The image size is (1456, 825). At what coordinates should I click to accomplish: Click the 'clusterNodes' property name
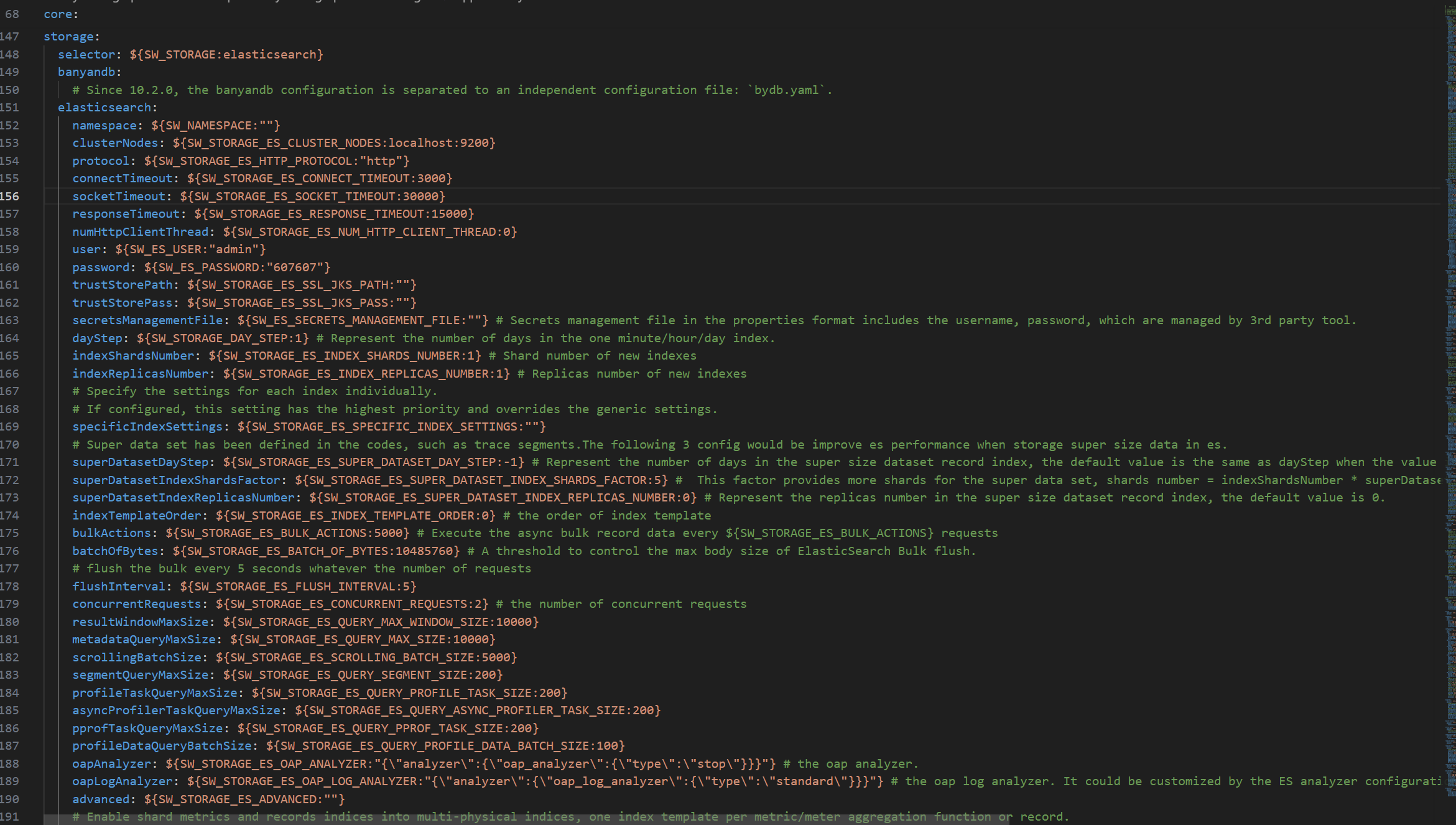click(x=114, y=143)
